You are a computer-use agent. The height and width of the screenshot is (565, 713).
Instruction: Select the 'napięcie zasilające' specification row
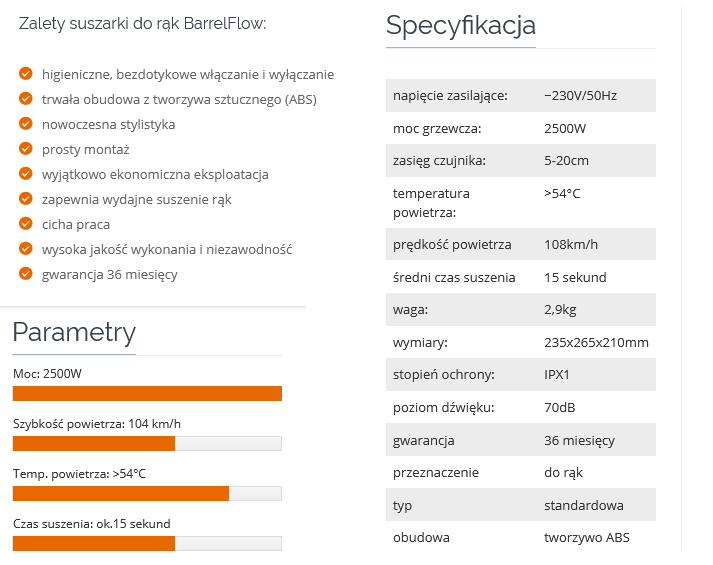(520, 95)
